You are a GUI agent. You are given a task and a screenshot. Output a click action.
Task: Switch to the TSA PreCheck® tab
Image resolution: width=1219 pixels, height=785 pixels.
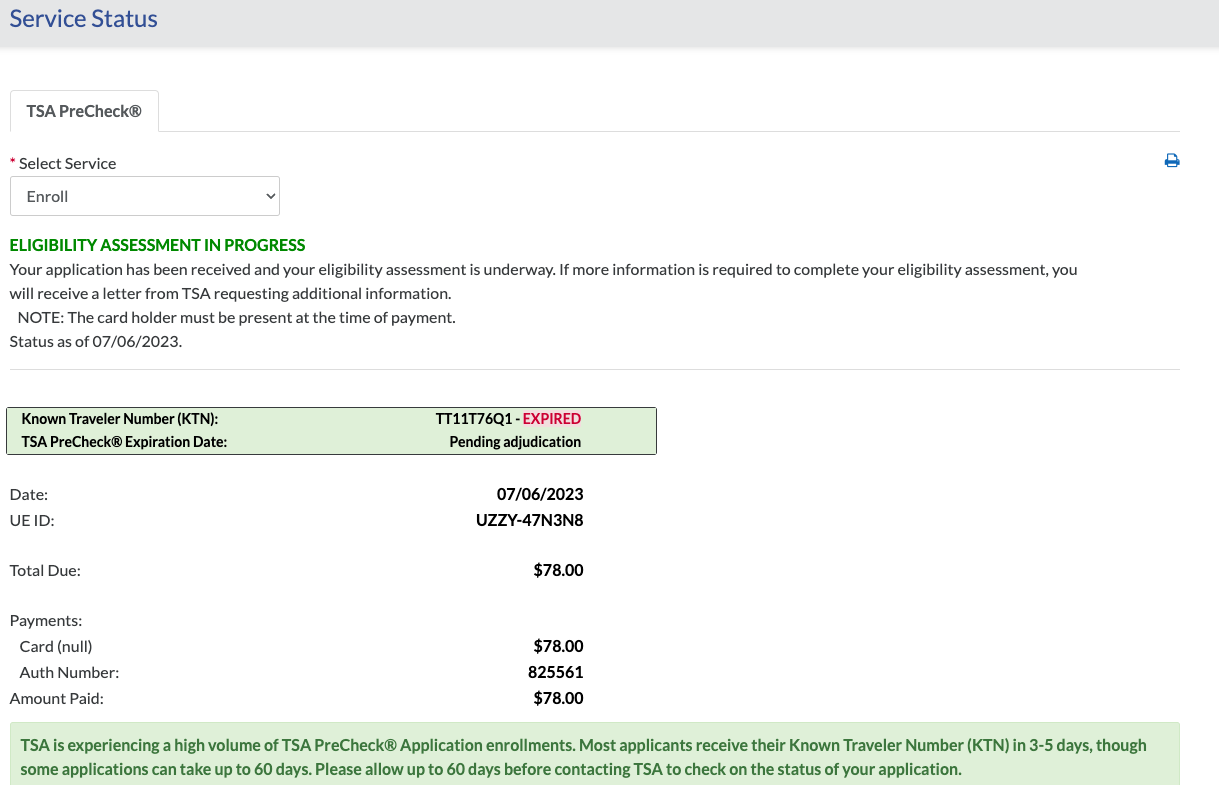(84, 112)
